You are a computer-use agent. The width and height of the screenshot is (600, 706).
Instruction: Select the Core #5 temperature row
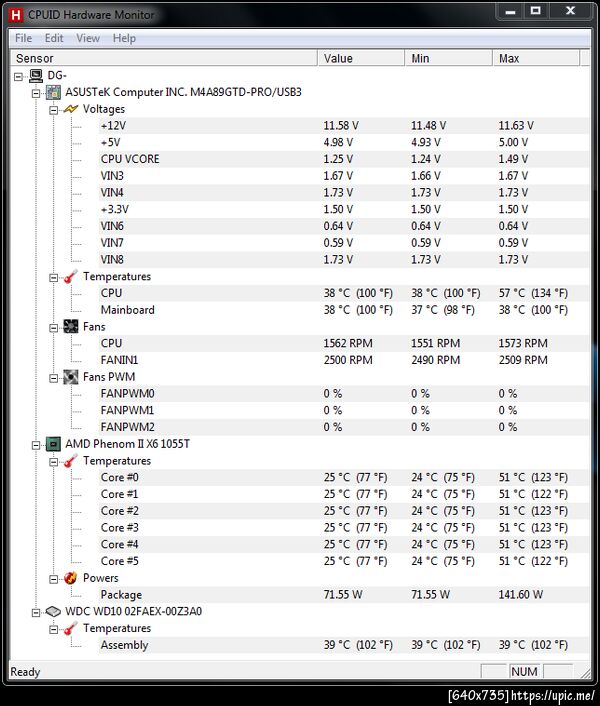click(344, 561)
